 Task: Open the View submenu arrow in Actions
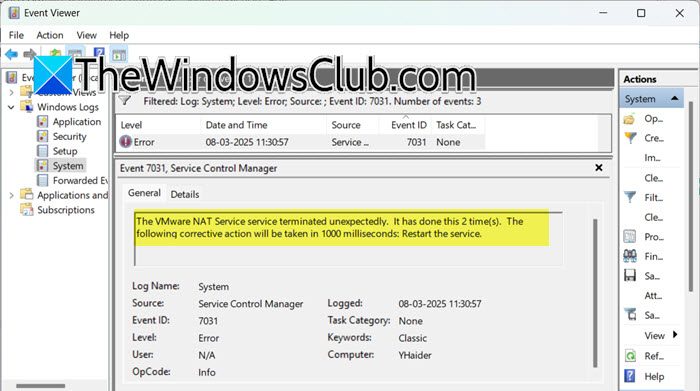pyautogui.click(x=675, y=335)
